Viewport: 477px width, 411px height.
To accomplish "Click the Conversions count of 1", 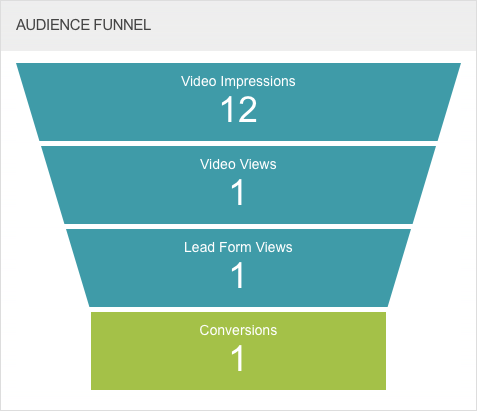I will point(238,358).
